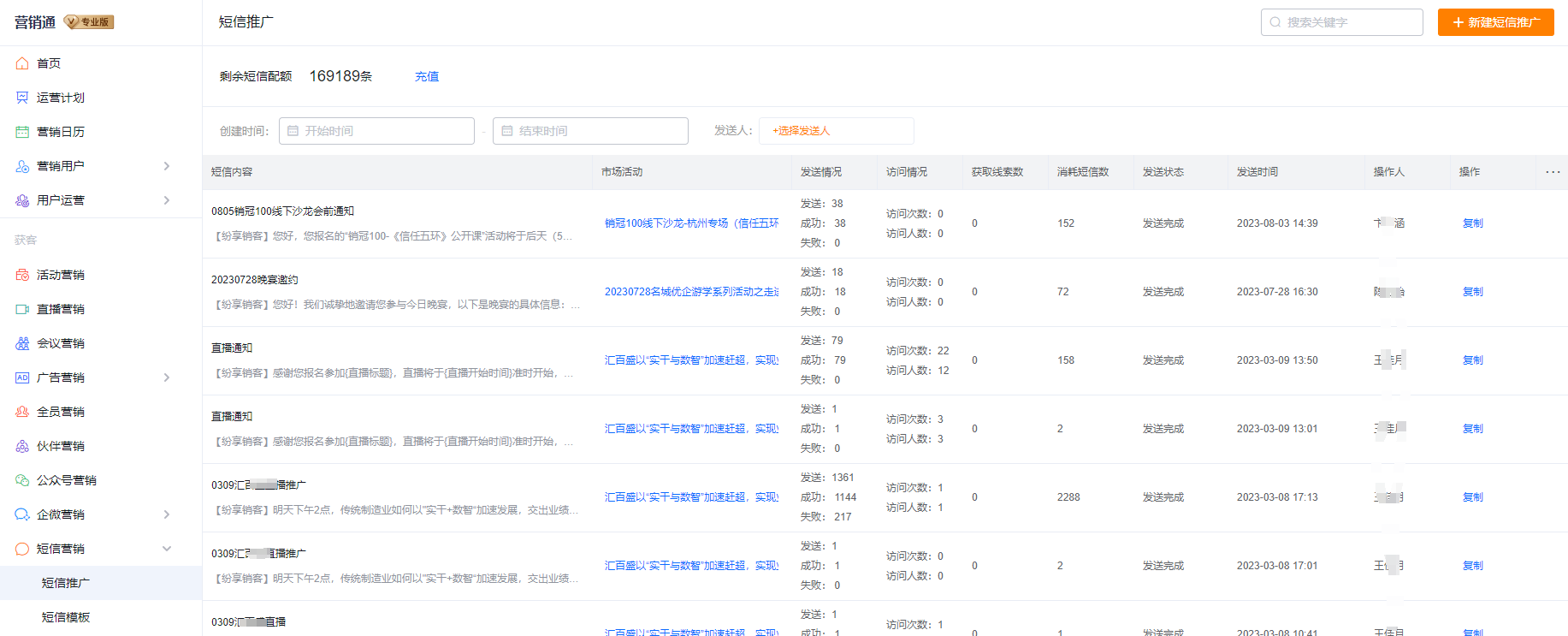Expand the 用户运营 submenu arrow
Viewport: 1568px width, 636px height.
click(x=167, y=200)
